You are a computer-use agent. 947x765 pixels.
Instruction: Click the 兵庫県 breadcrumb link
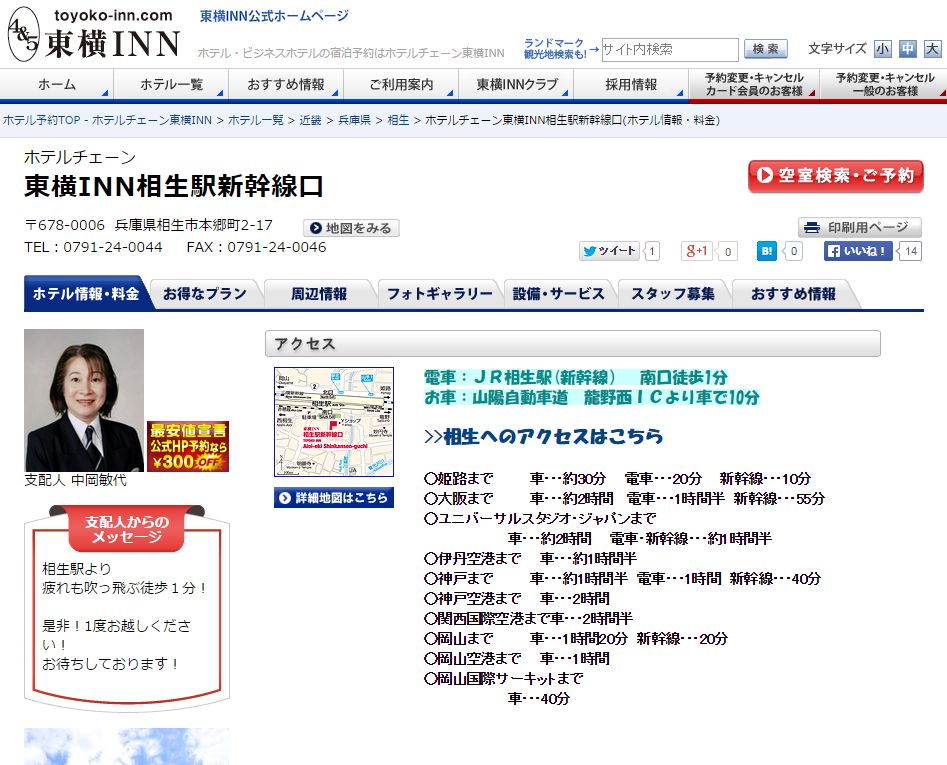(x=355, y=120)
